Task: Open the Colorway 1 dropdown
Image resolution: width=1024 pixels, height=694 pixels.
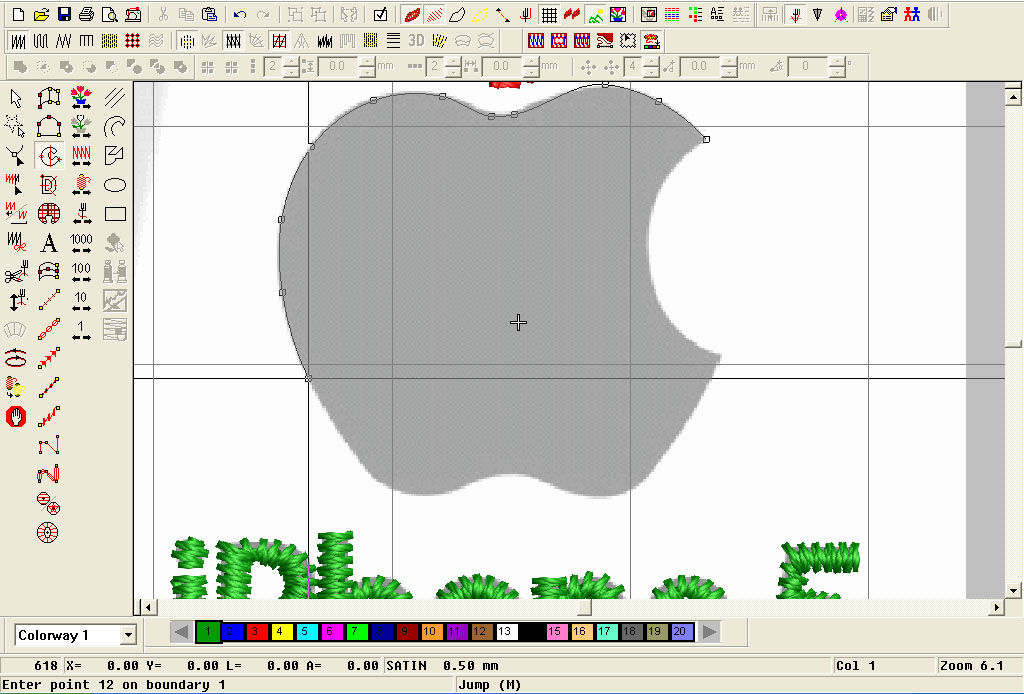Action: tap(128, 635)
